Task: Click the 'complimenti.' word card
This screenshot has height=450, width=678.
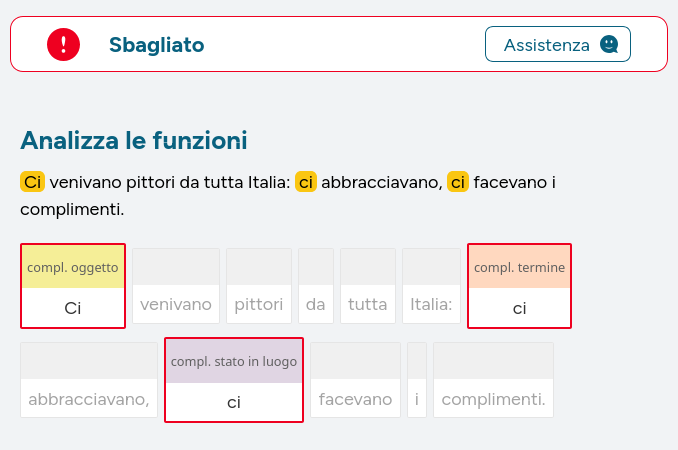Action: tap(493, 380)
